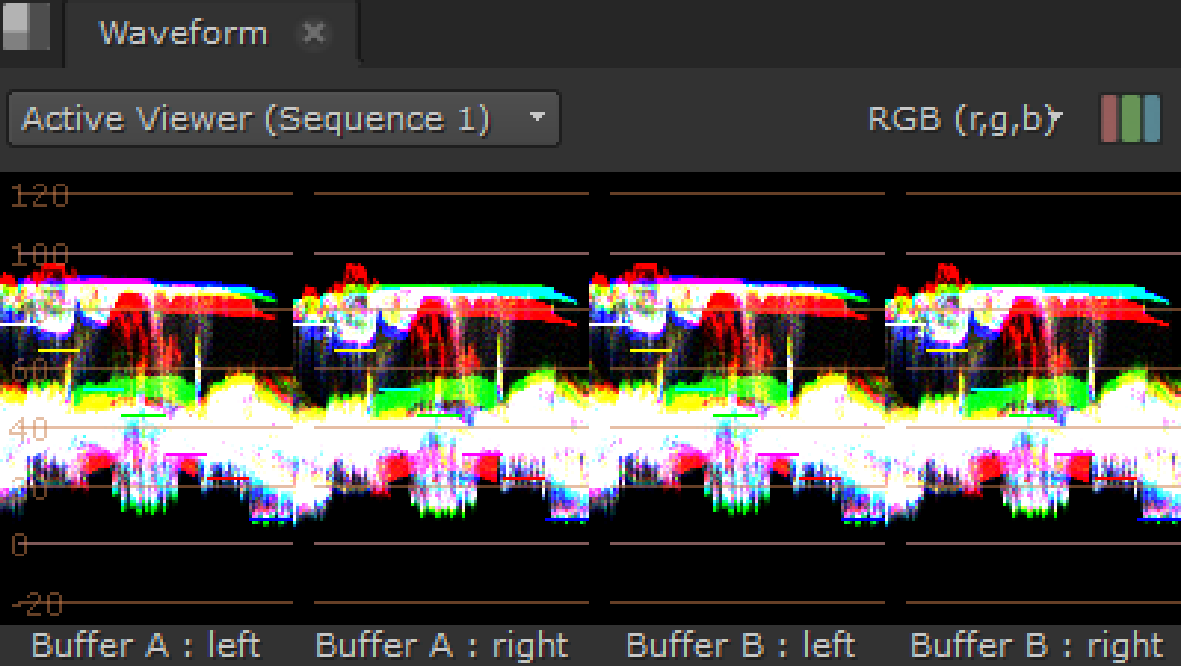Click the 100 level line label
Image resolution: width=1181 pixels, height=666 pixels.
(x=38, y=254)
